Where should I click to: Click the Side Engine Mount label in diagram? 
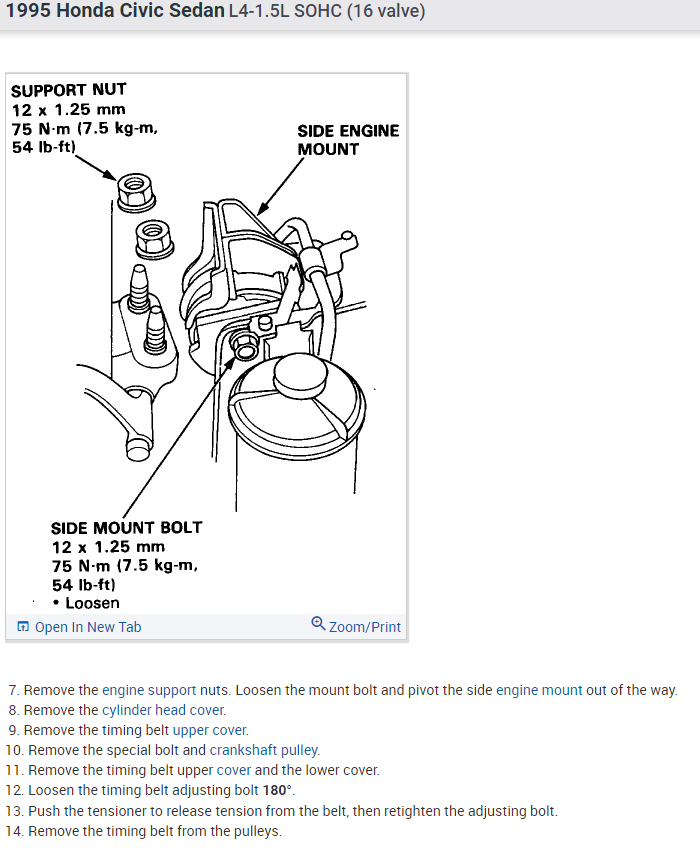click(x=348, y=139)
